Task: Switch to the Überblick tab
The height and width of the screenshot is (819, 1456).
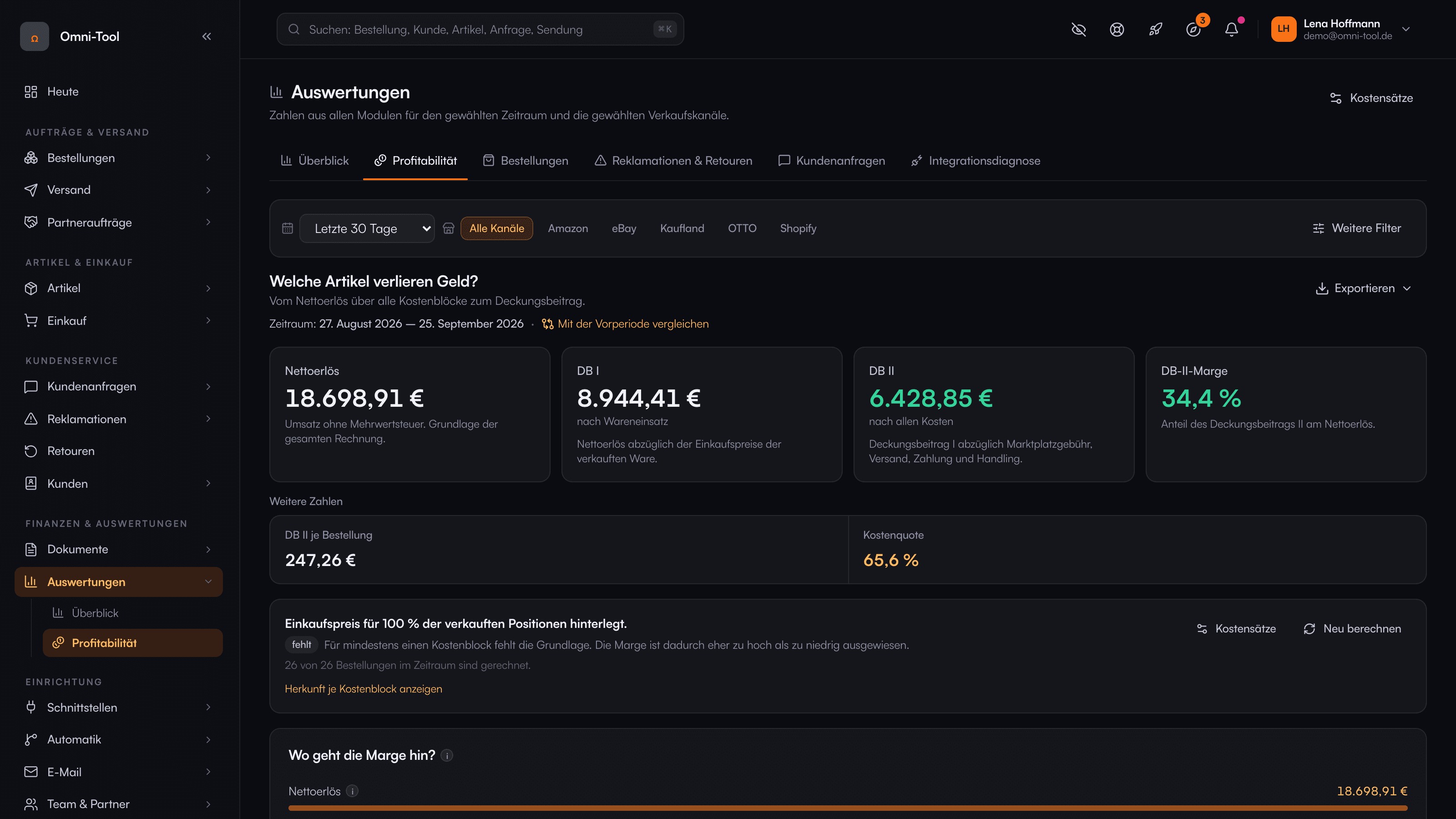Action: coord(315,161)
